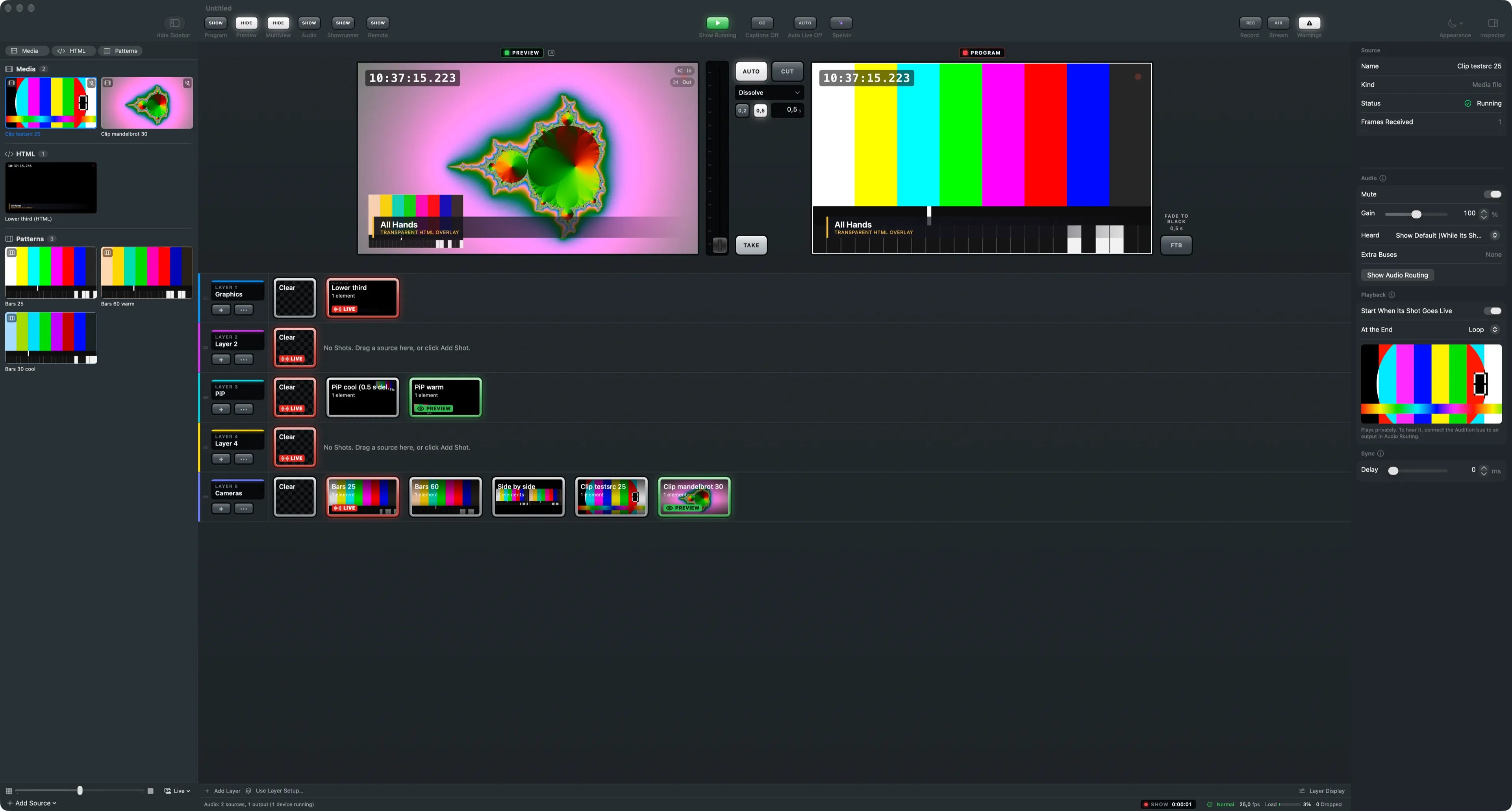Click the Spelvin sparkle icon
Screen dimensions: 1512x811
click(x=841, y=23)
